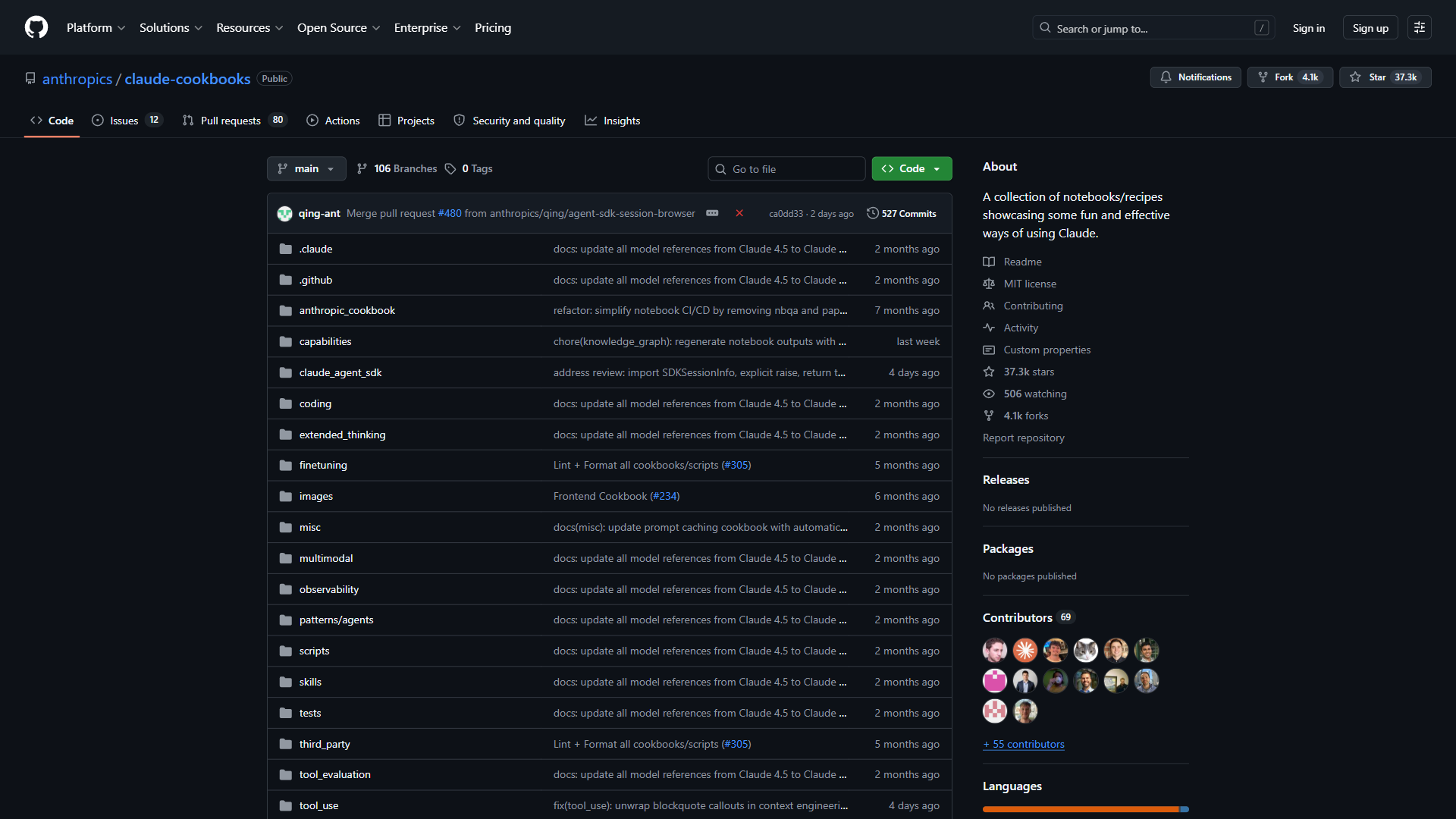The width and height of the screenshot is (1456, 819).
Task: Click the branches icon beside 106 Branches
Action: coord(362,168)
